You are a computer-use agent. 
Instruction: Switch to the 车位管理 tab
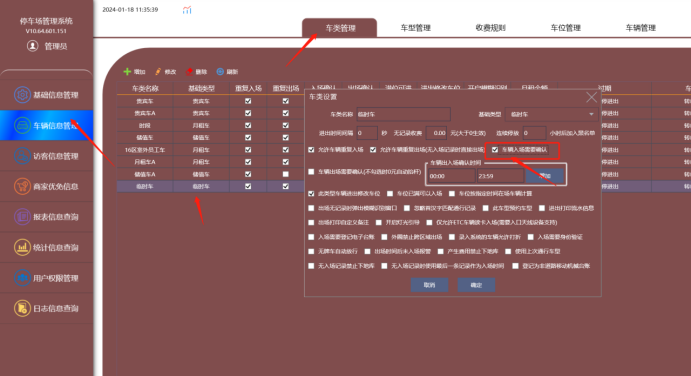tap(565, 28)
